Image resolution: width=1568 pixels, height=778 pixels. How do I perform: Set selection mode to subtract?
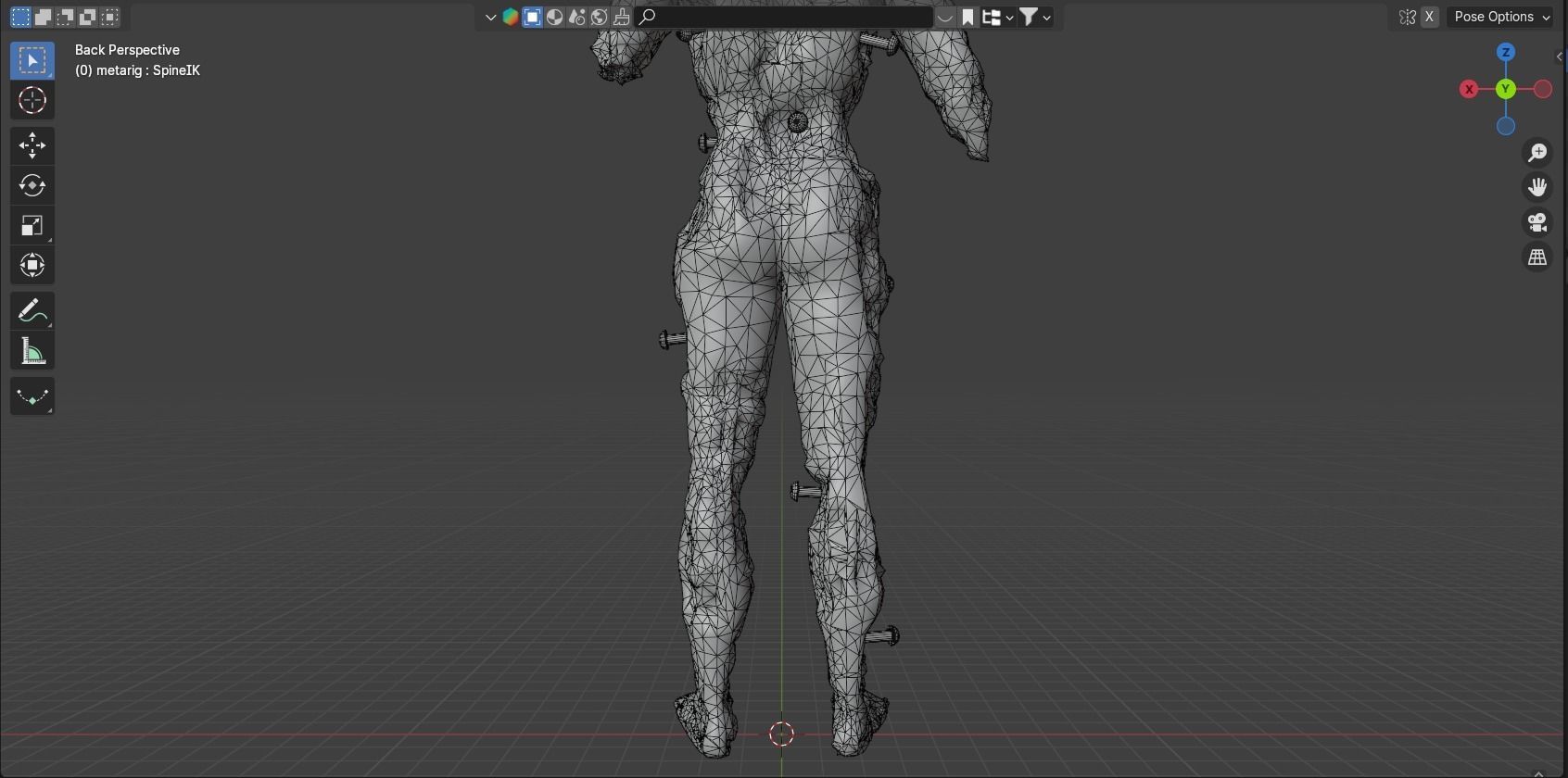coord(65,17)
